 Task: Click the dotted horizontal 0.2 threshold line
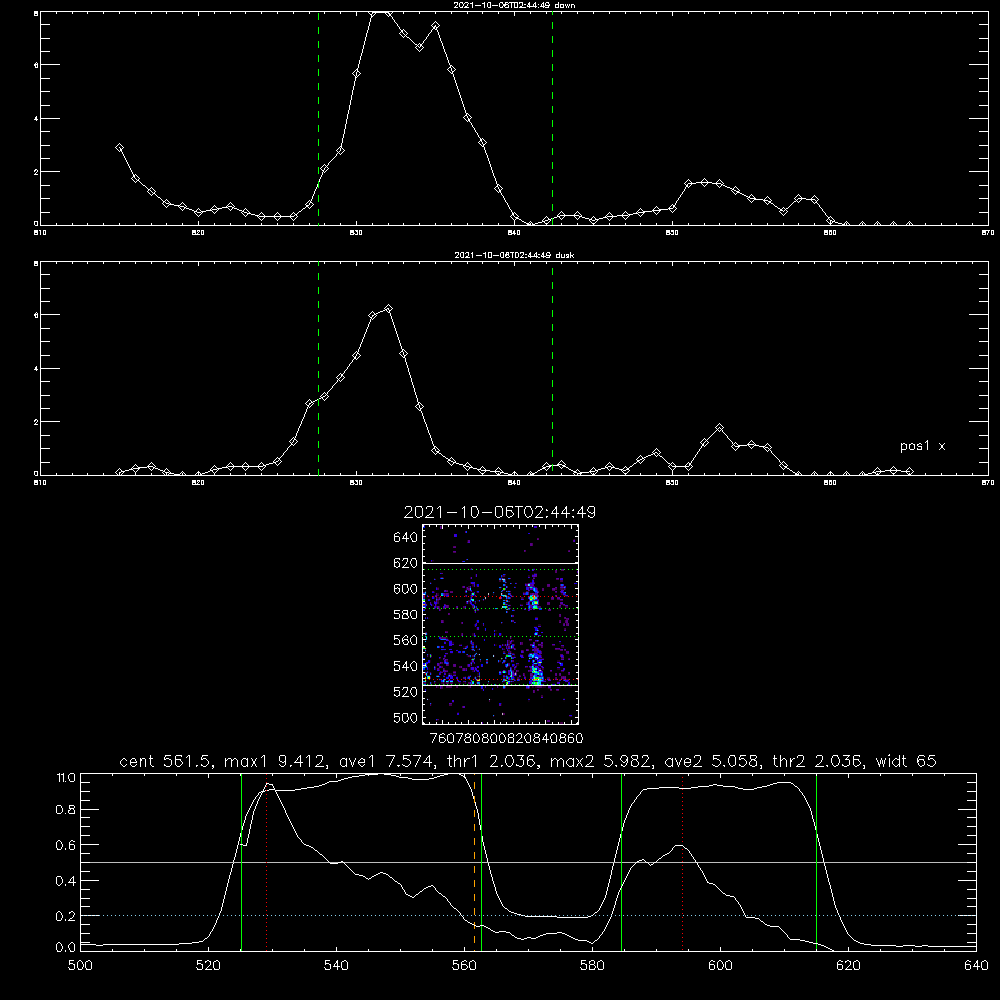528,915
